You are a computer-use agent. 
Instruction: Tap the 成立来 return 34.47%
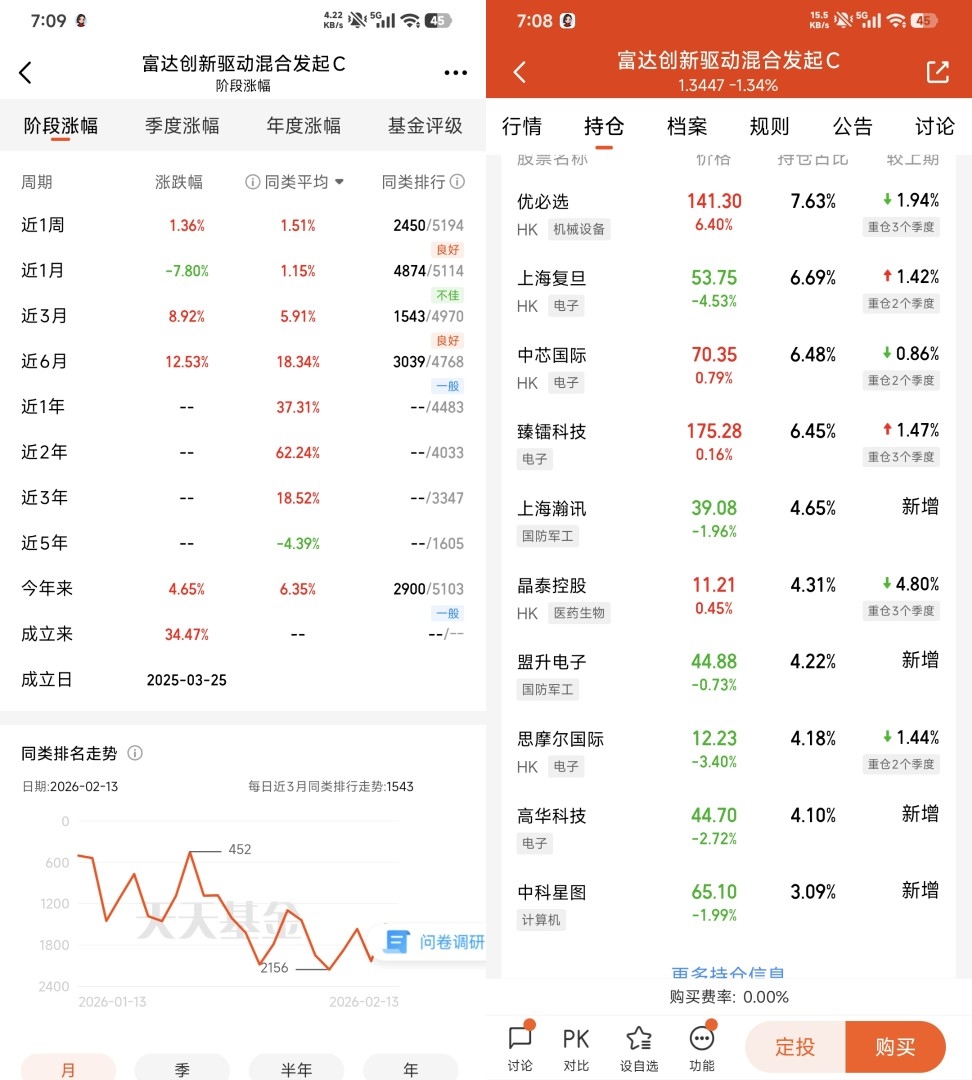coord(187,634)
